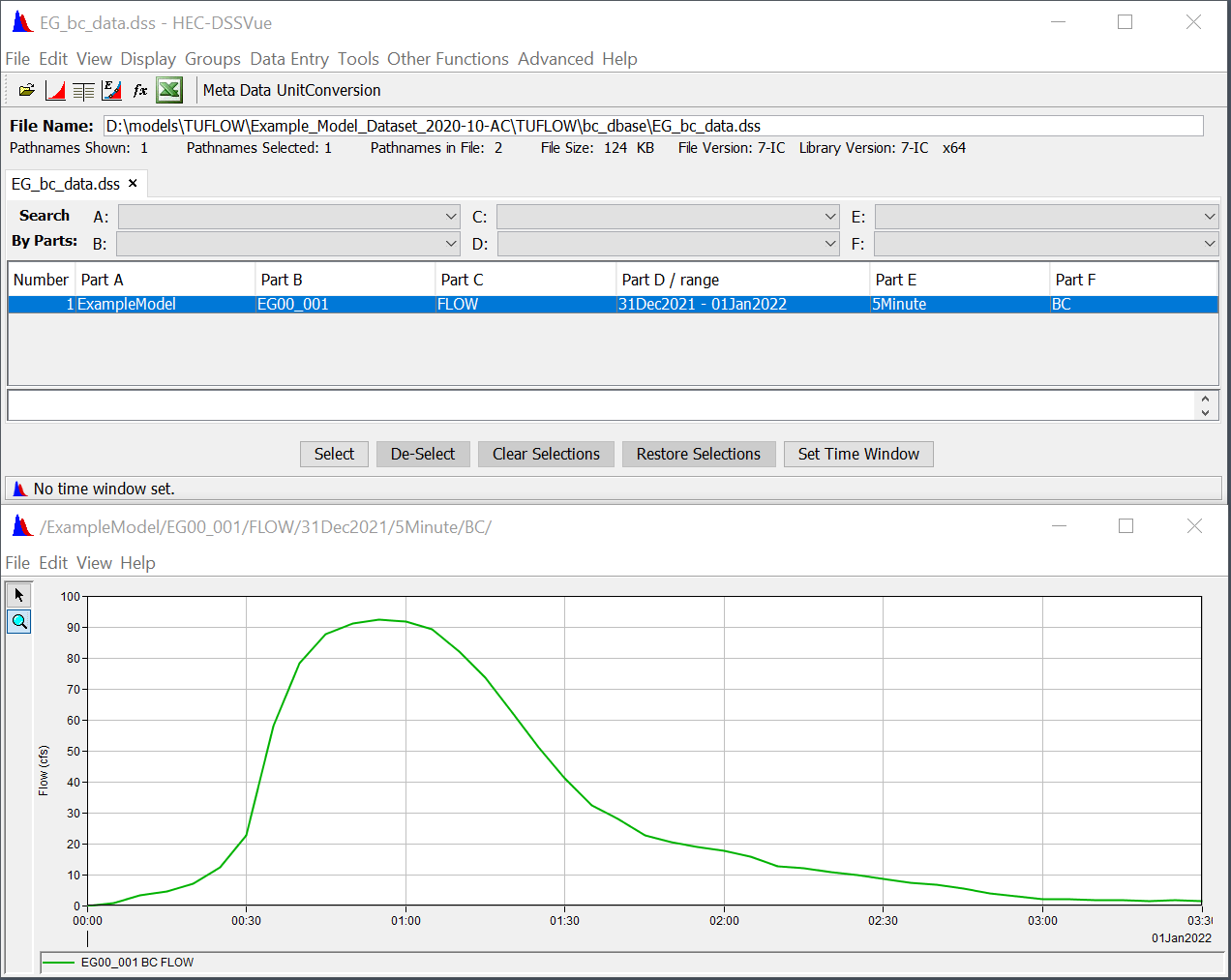Click the Plot data chart icon
The image size is (1231, 980).
pos(55,90)
